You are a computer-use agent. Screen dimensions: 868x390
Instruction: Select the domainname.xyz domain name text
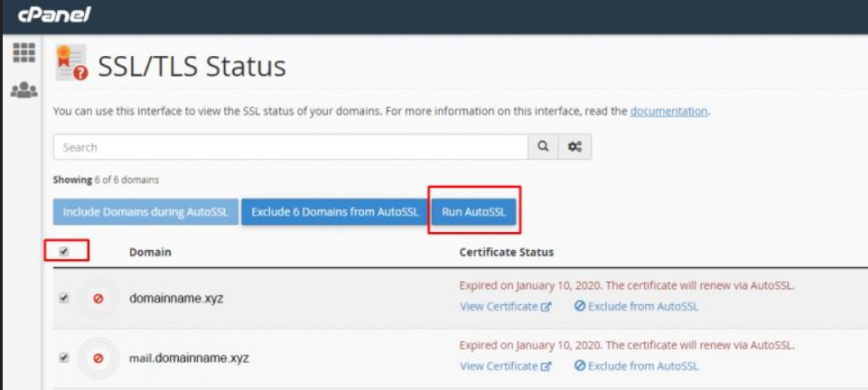[176, 299]
